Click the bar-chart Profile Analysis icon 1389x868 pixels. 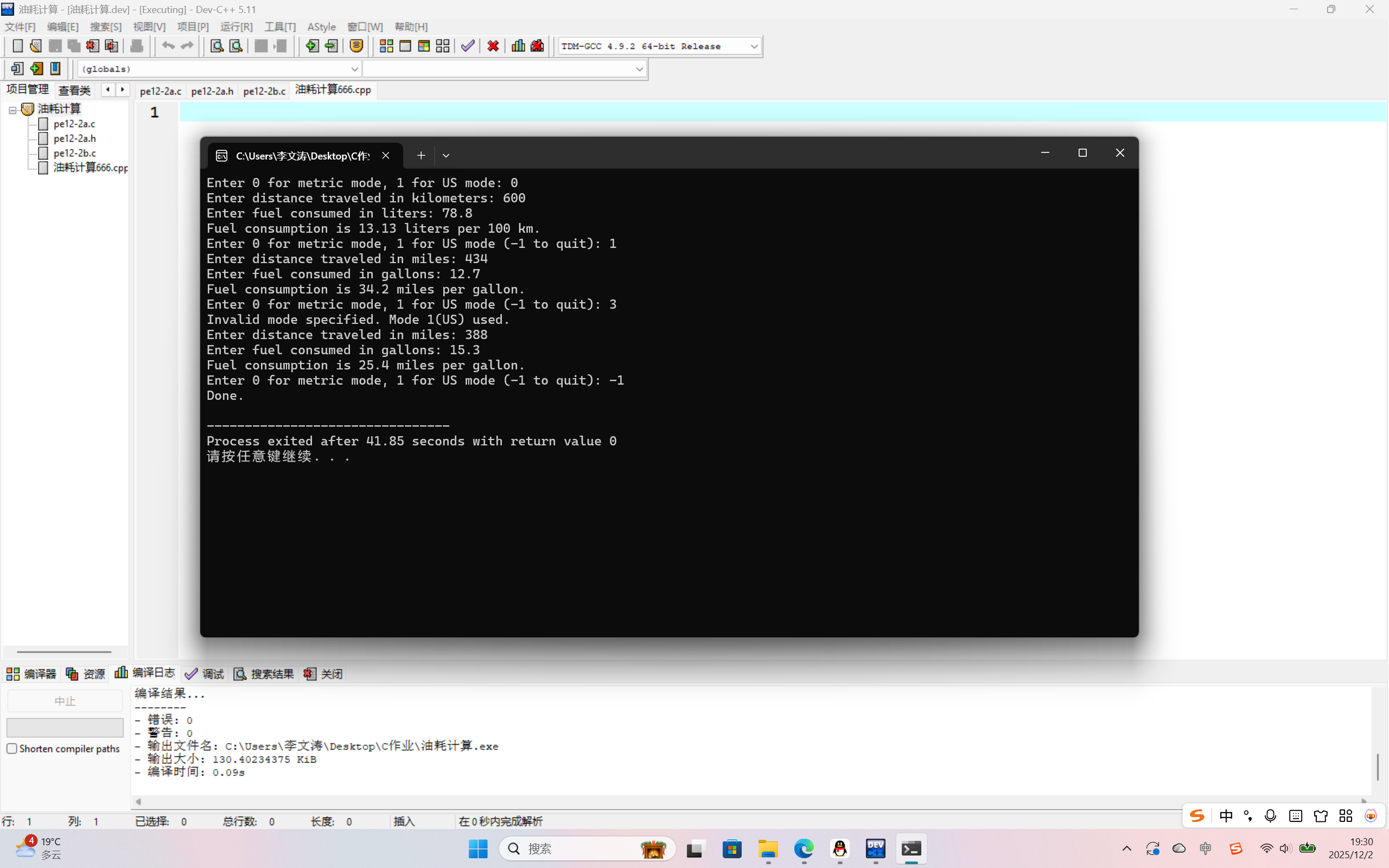coord(518,46)
